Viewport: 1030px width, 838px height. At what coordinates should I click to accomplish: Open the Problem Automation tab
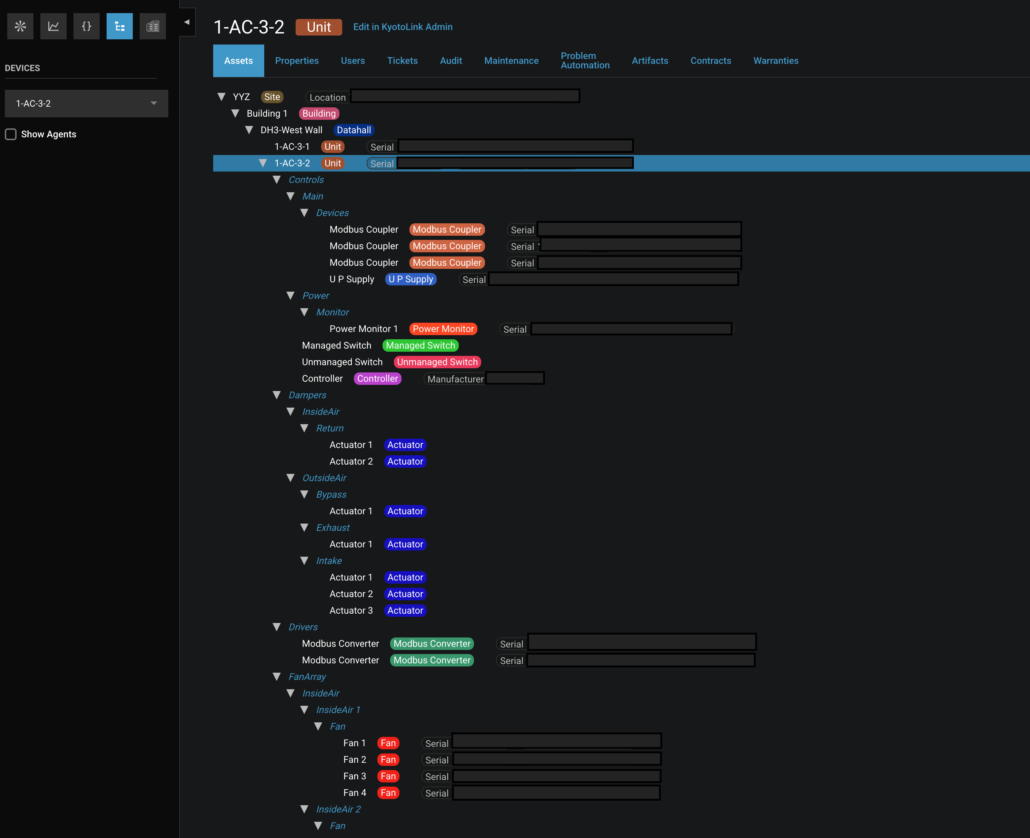coord(585,60)
